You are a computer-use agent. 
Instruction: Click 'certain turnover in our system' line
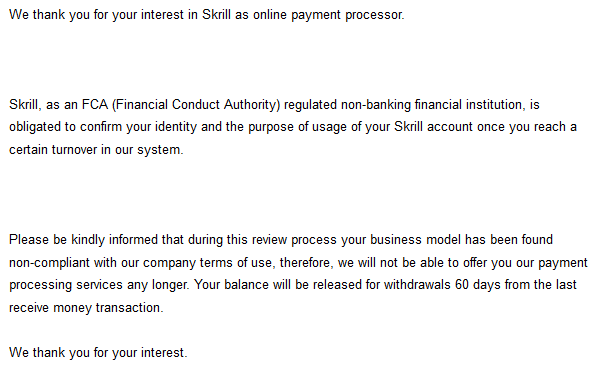tap(96, 150)
